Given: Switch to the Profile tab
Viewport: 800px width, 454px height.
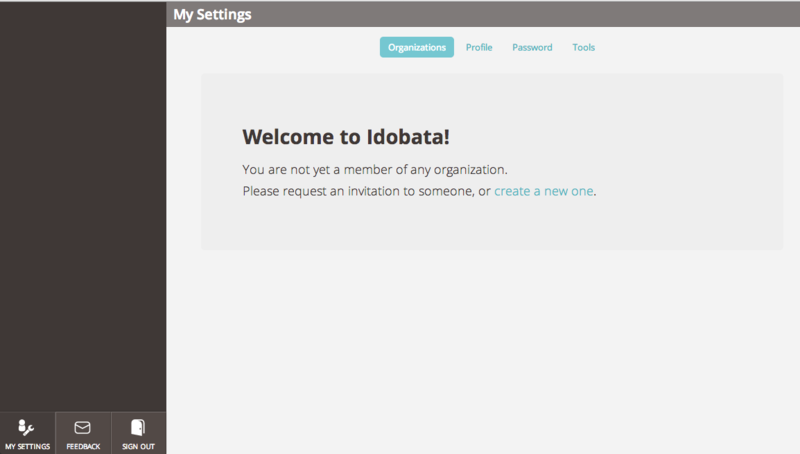Looking at the screenshot, I should tap(479, 47).
